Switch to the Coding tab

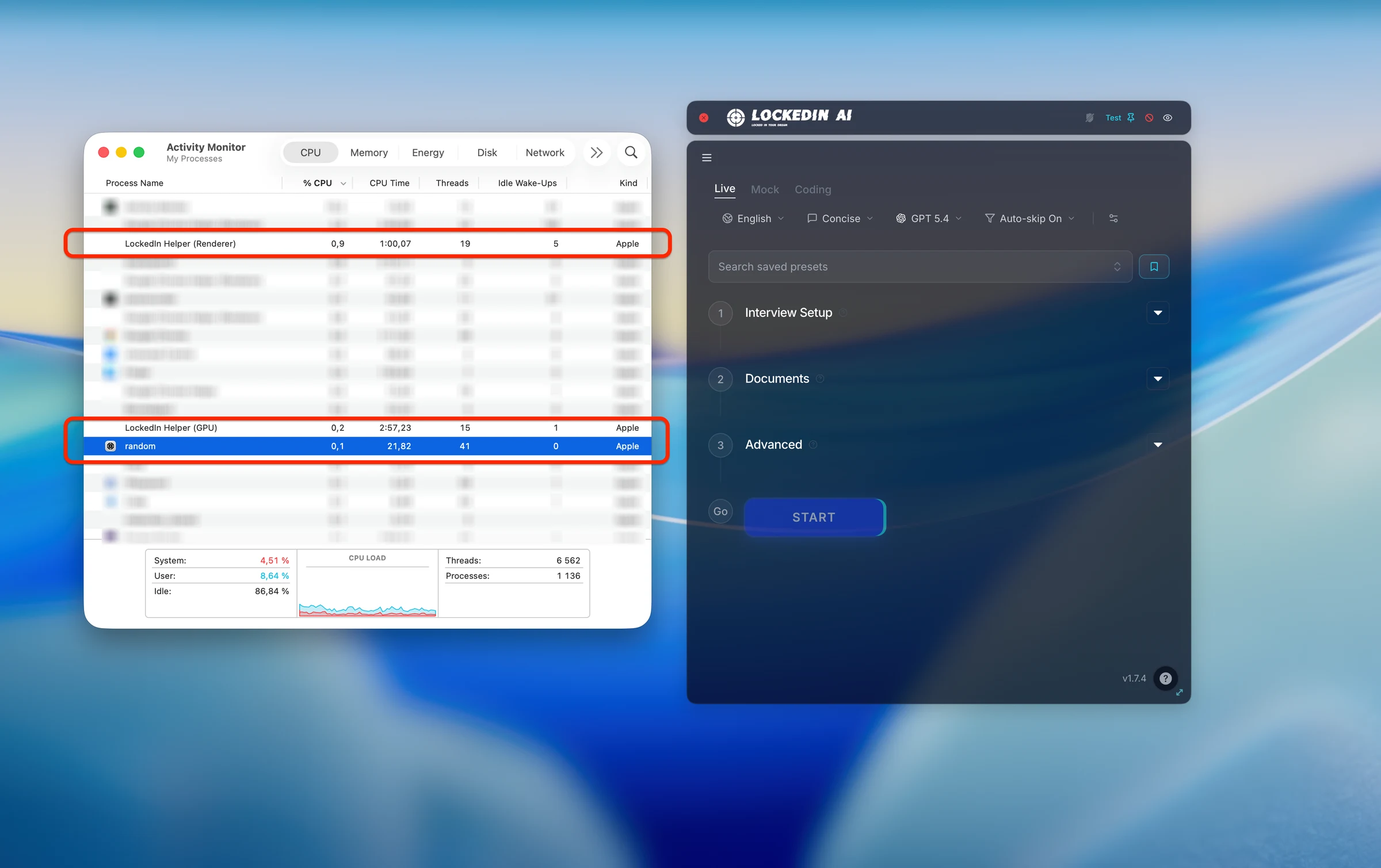812,189
